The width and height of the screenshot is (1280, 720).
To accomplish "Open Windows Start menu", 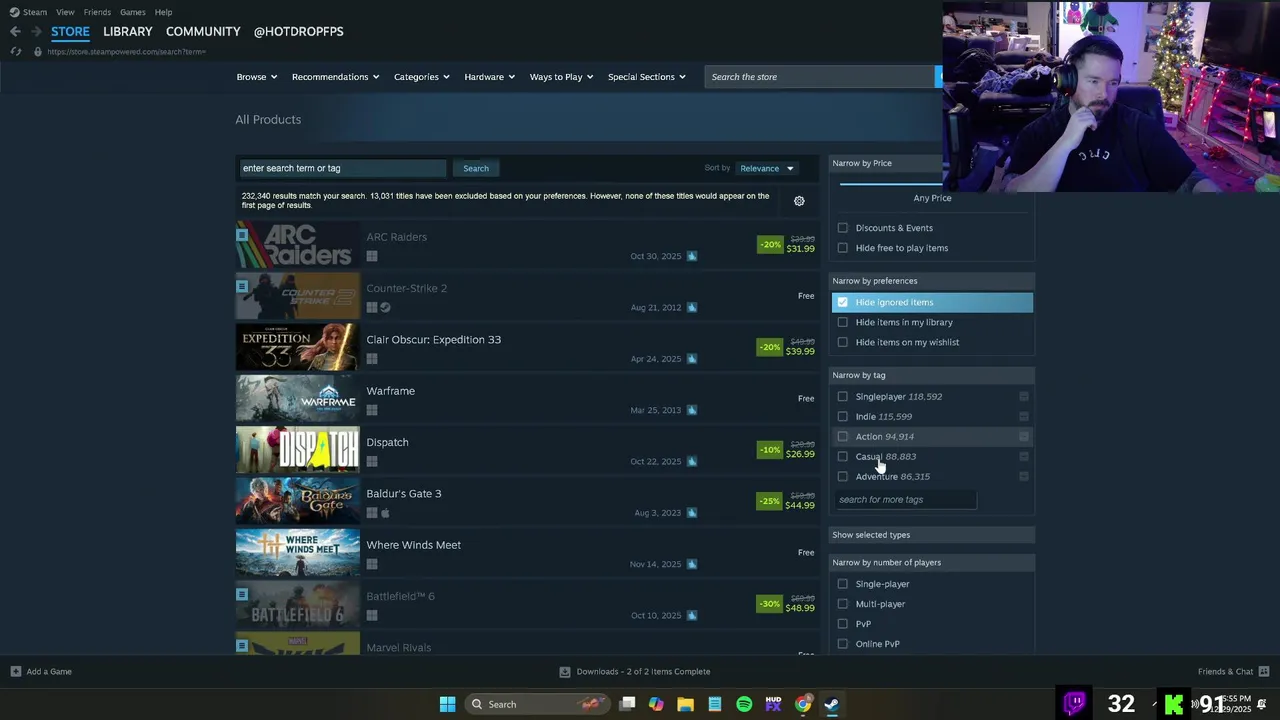I will click(447, 704).
